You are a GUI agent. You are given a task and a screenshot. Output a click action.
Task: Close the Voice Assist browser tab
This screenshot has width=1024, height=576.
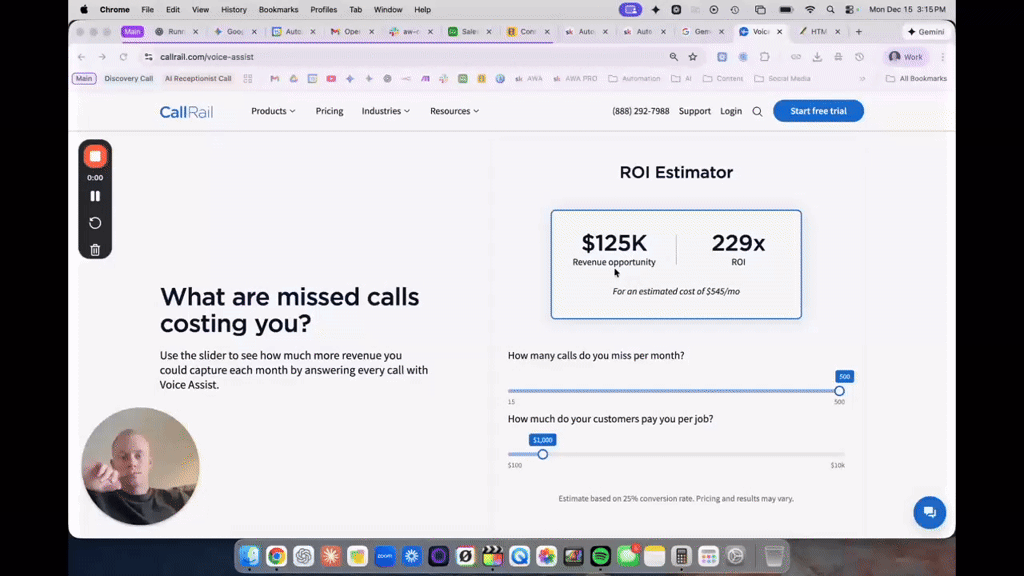tap(780, 31)
